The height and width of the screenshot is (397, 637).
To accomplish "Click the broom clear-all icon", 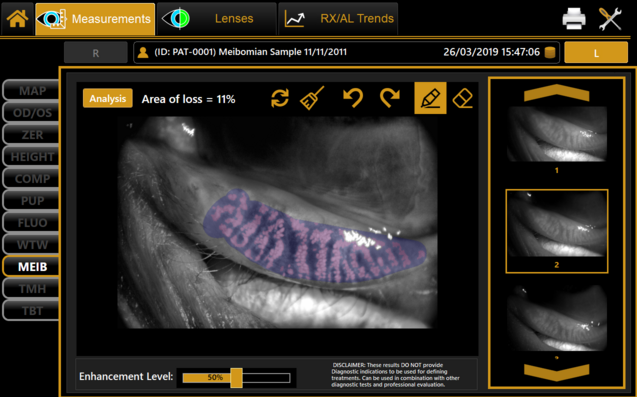I will coord(312,98).
